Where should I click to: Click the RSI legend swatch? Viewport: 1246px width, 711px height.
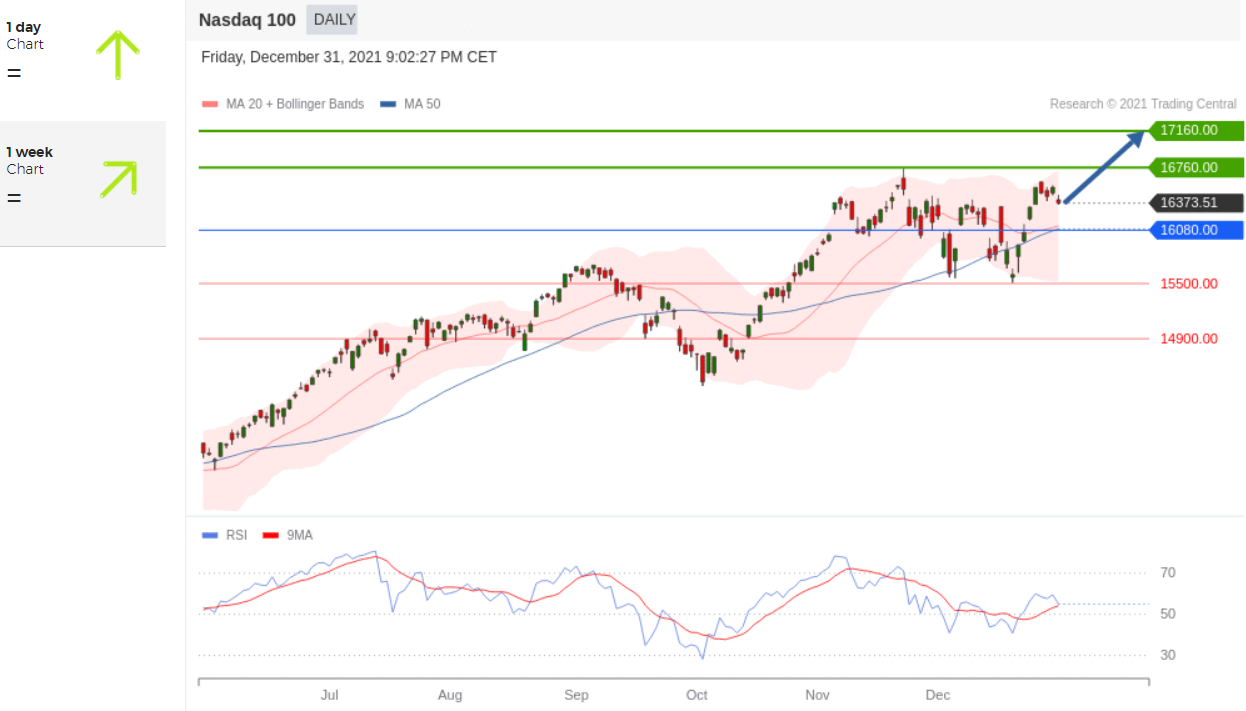[x=209, y=535]
